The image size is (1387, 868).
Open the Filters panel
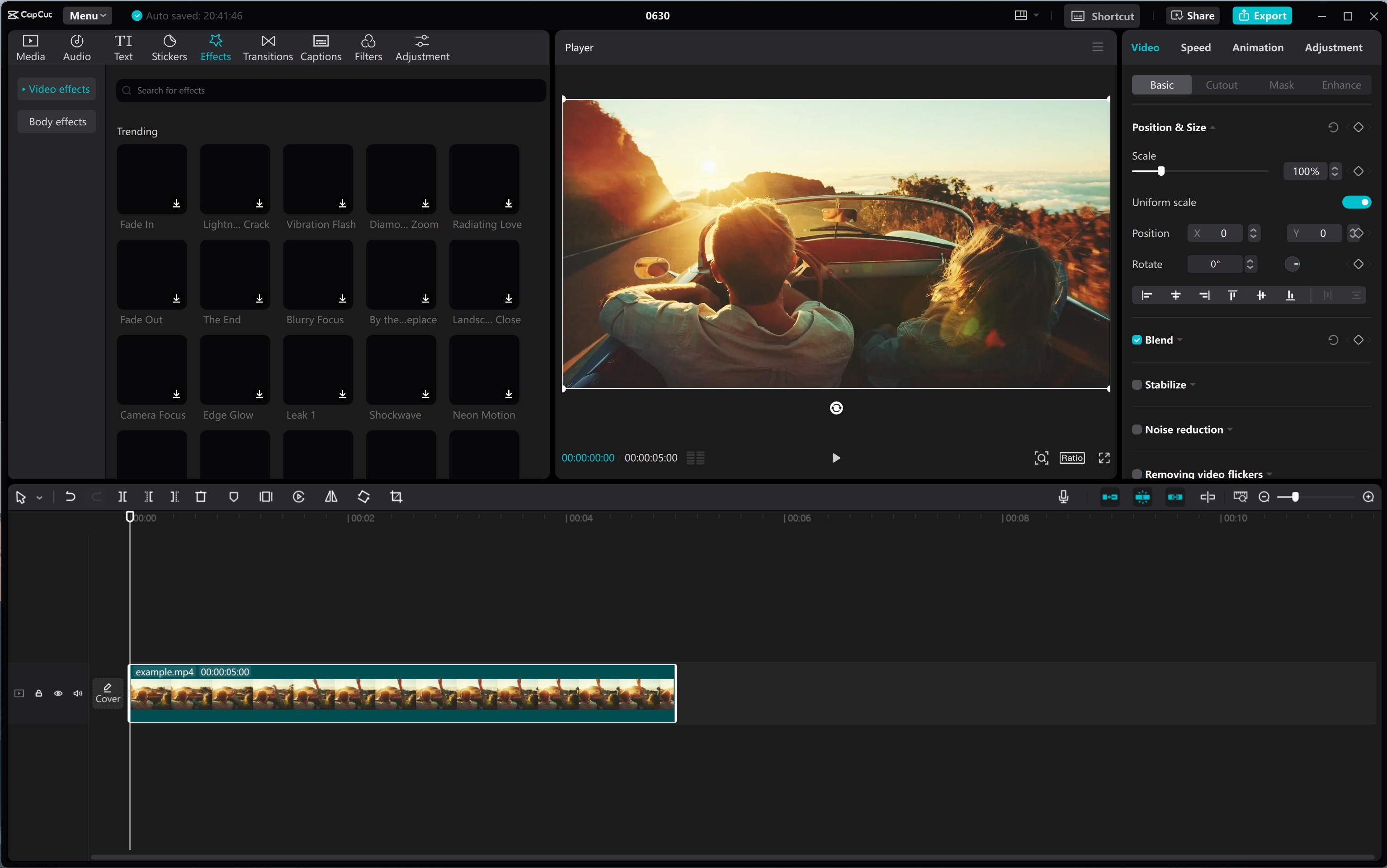tap(368, 47)
